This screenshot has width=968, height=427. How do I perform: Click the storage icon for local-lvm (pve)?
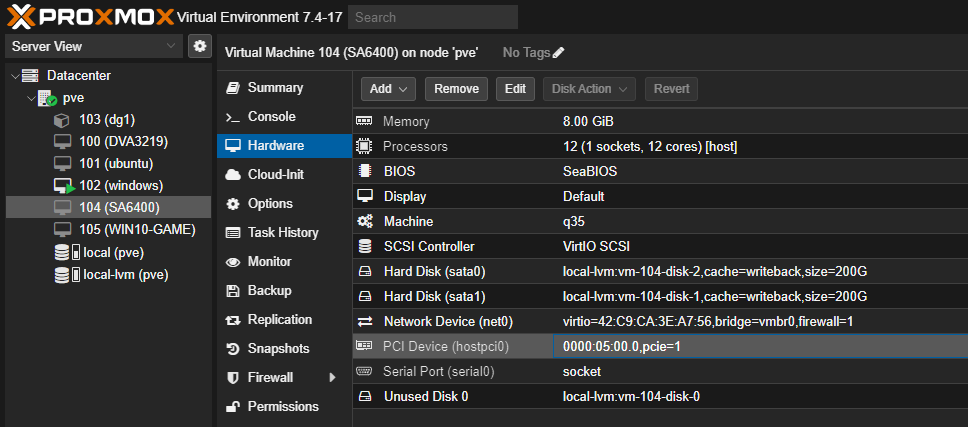(x=67, y=275)
